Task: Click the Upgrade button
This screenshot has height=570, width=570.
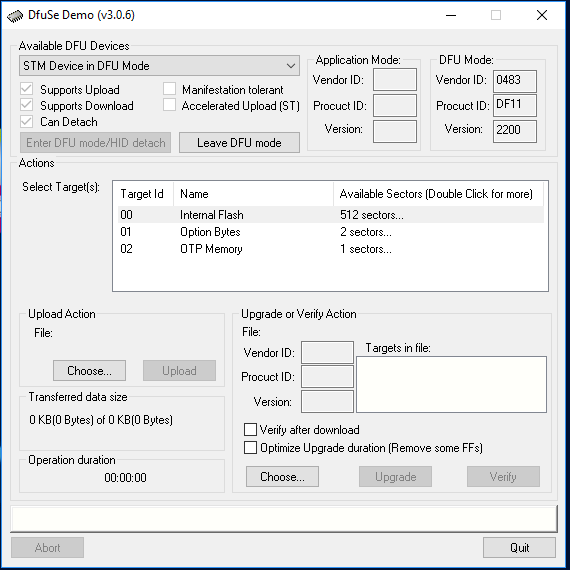Action: [x=396, y=476]
